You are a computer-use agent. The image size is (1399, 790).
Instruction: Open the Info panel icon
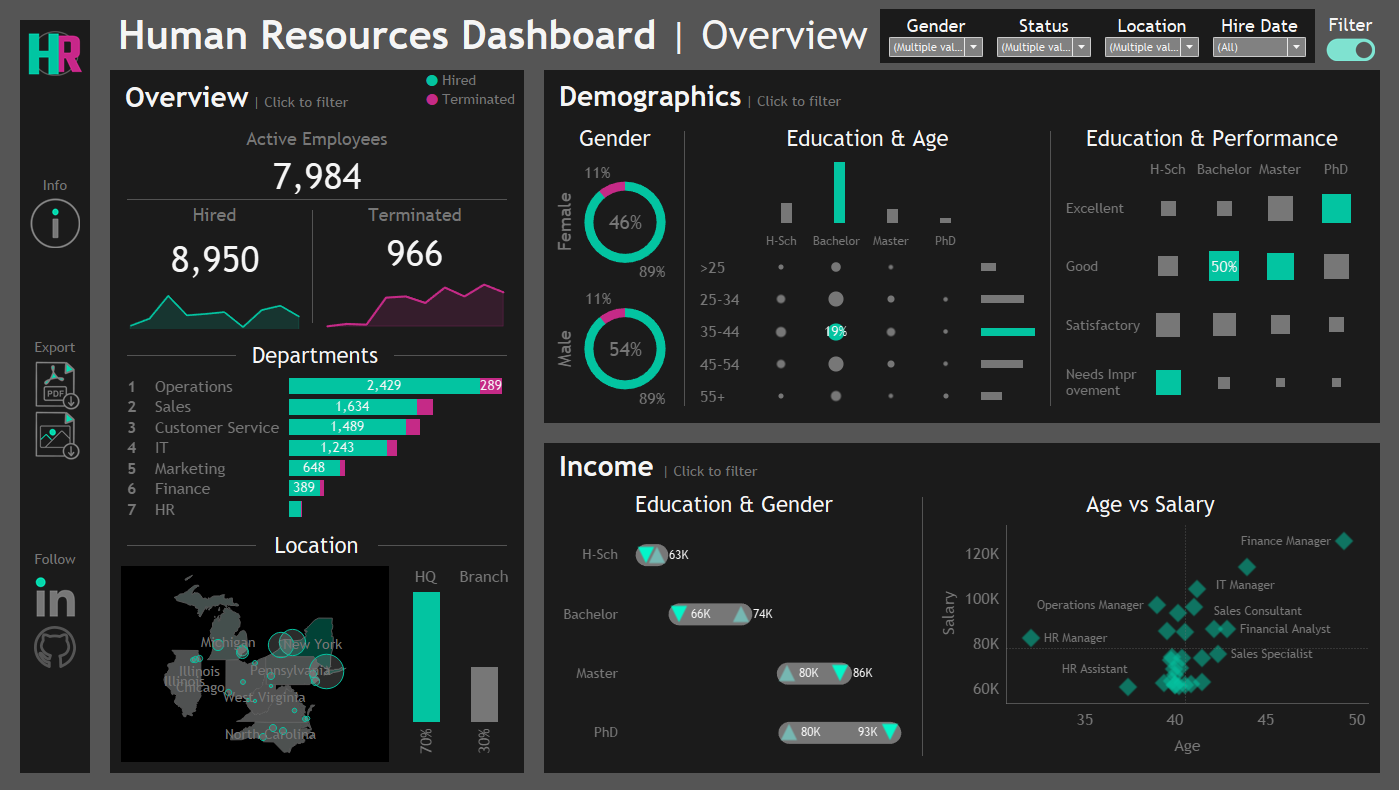tap(54, 223)
